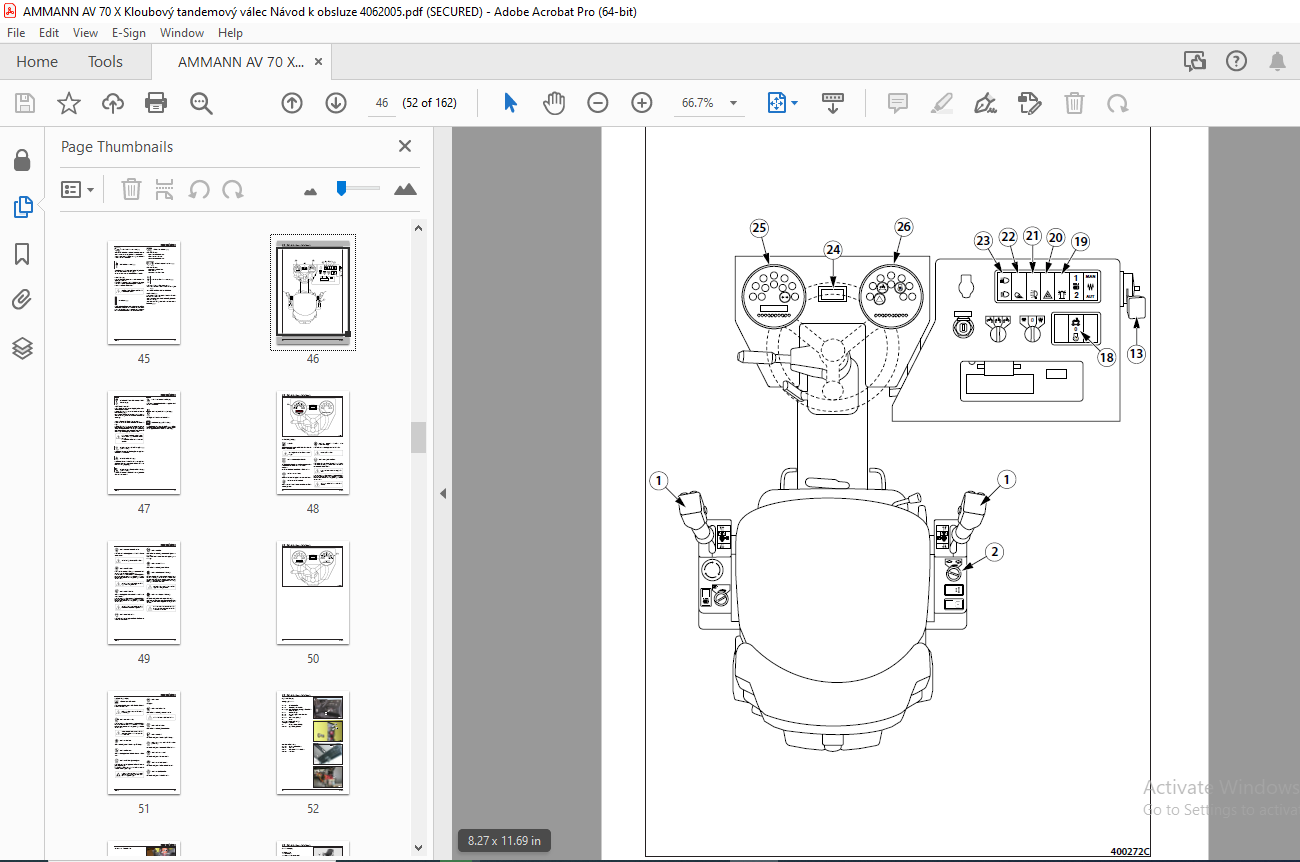Zoom out with the minus icon
Image resolution: width=1300 pixels, height=862 pixels.
coord(598,103)
